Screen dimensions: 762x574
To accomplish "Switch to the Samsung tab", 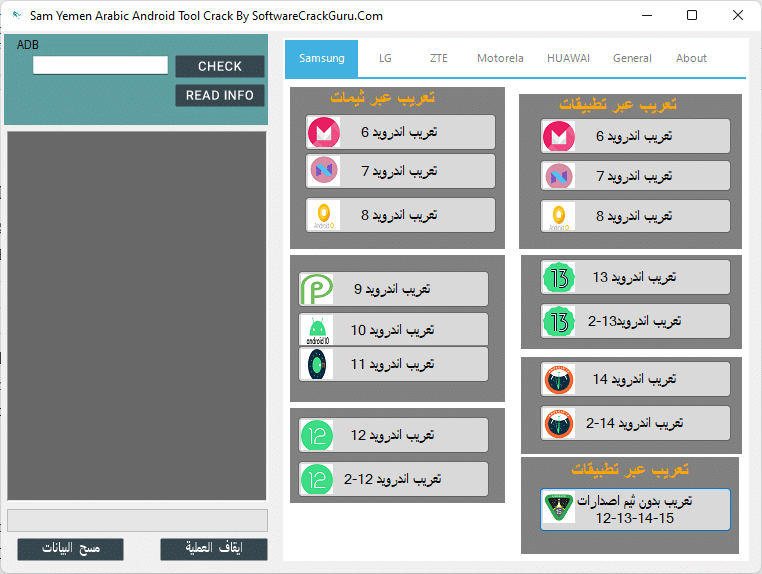I will pos(321,58).
